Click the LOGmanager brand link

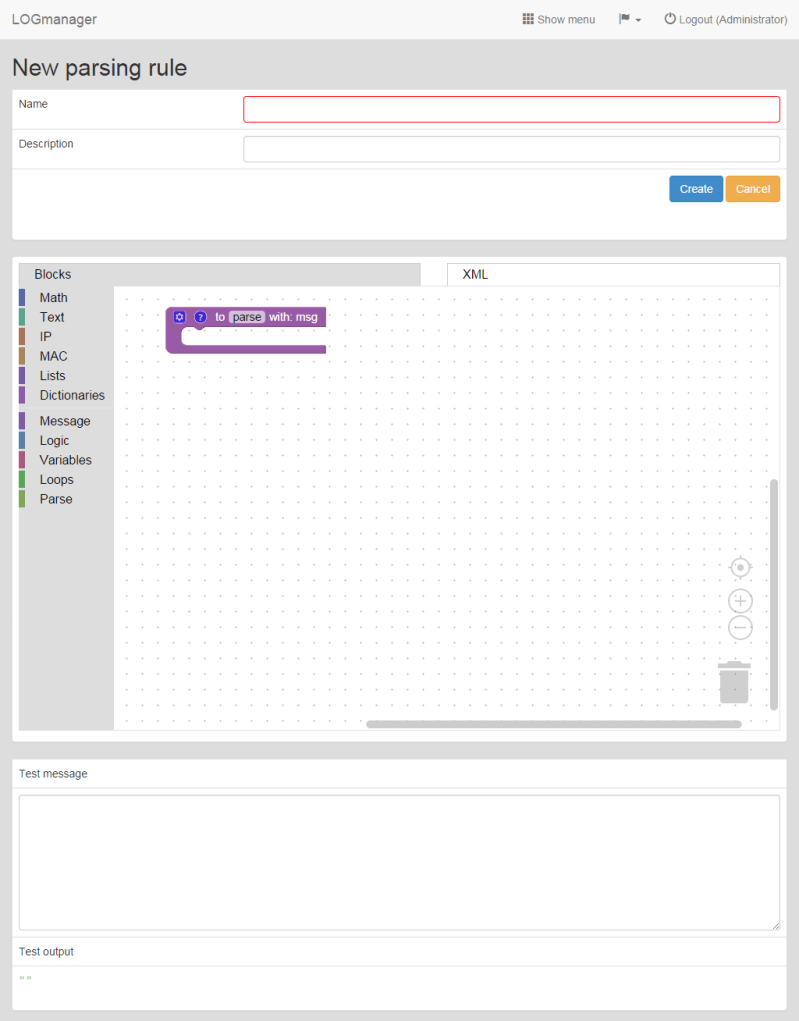[54, 20]
